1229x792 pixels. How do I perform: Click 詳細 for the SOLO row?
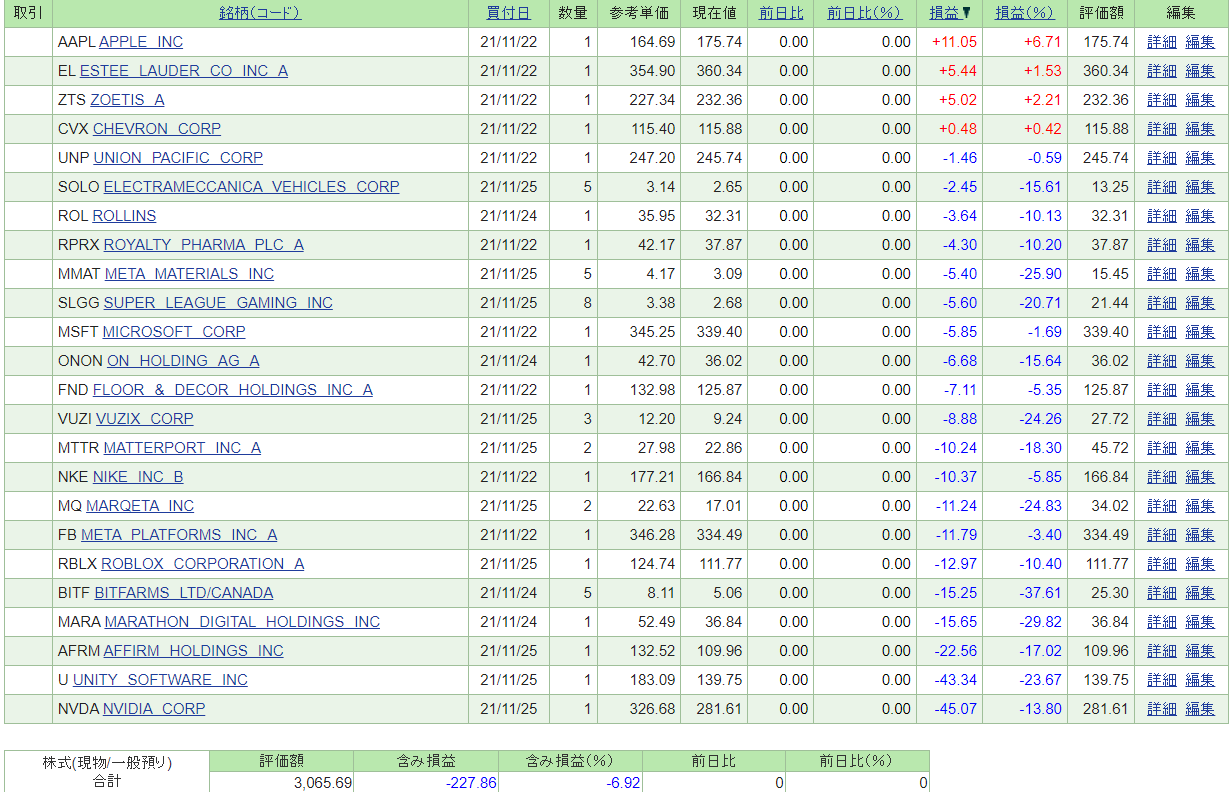1162,187
